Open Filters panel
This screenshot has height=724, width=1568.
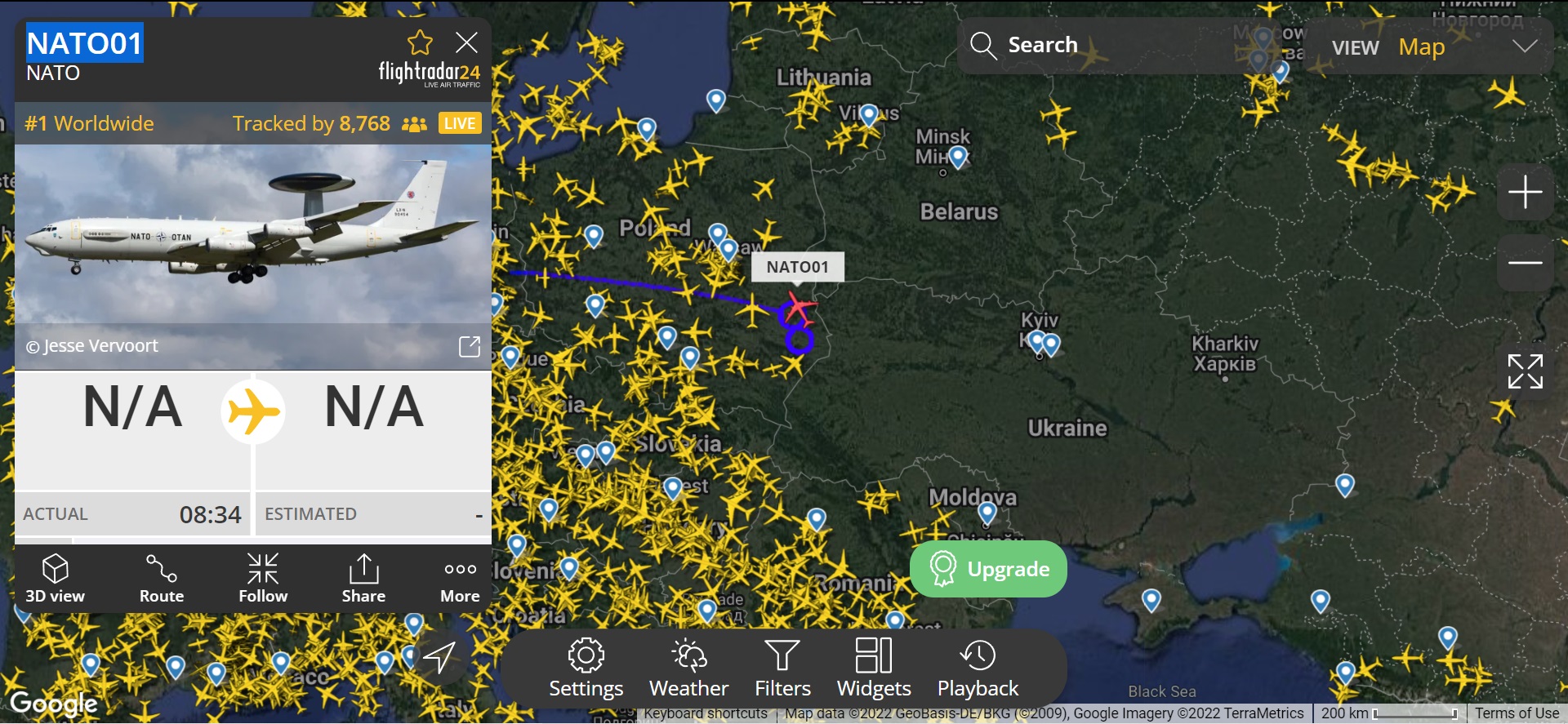[x=782, y=668]
